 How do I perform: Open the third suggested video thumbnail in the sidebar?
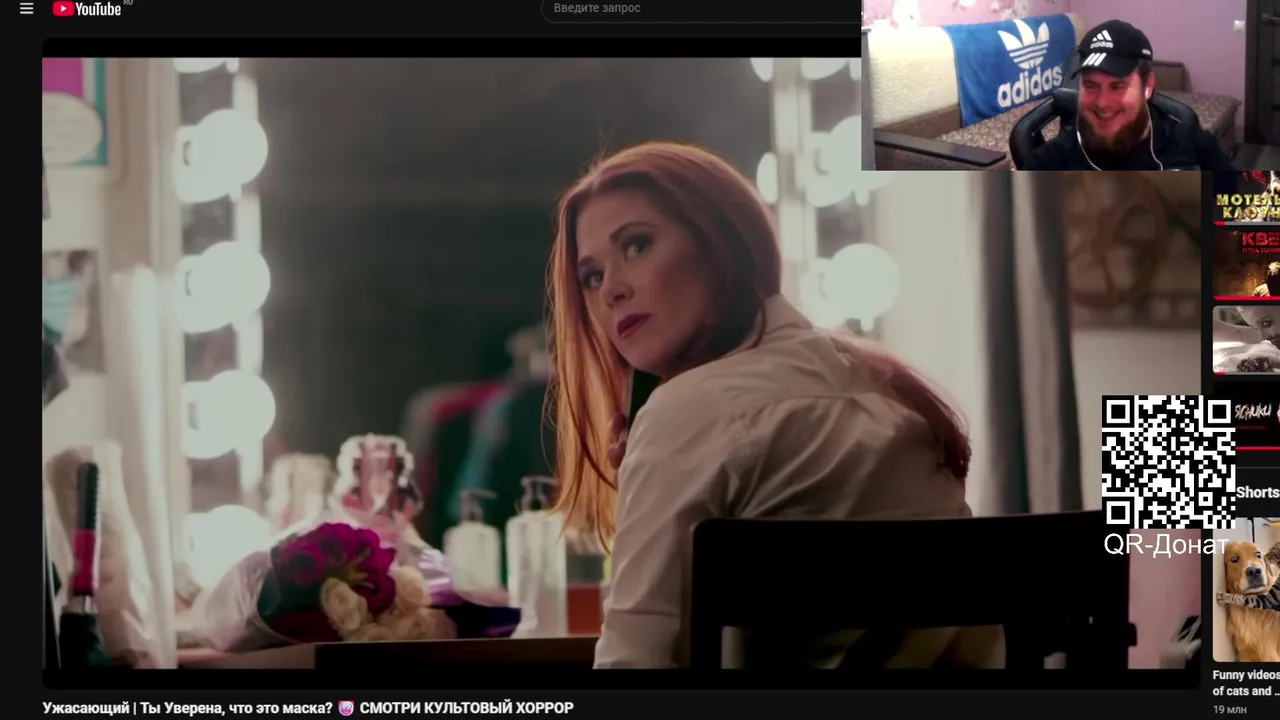coord(1246,339)
